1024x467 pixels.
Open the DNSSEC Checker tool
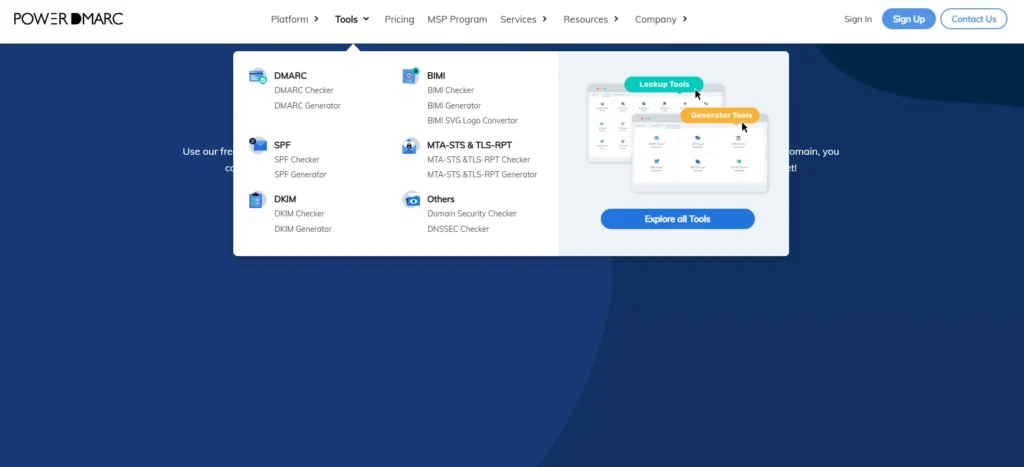click(x=458, y=229)
